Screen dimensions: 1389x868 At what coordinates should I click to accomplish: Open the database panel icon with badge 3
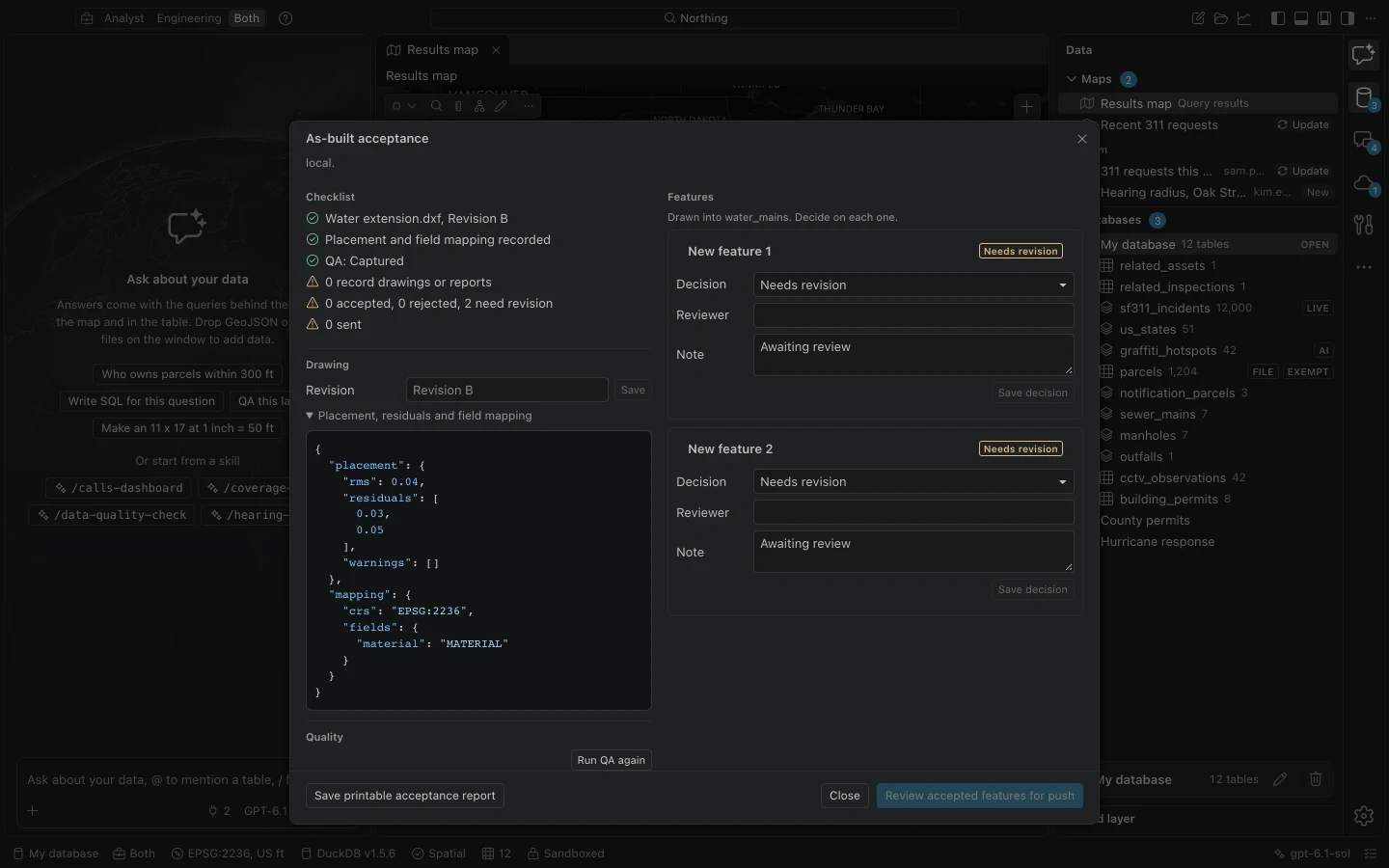(x=1363, y=97)
